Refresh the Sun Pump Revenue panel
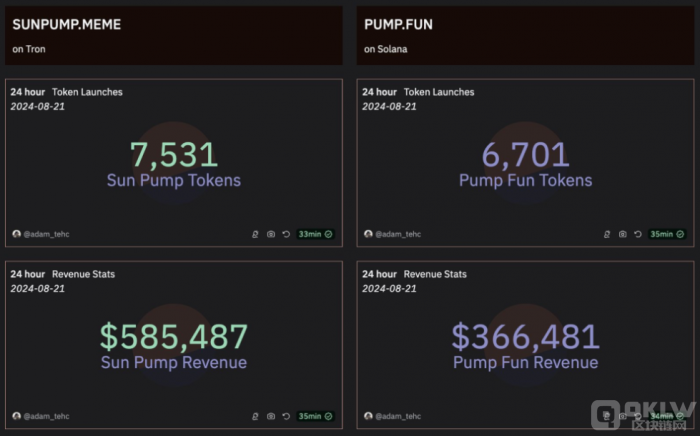Image resolution: width=700 pixels, height=436 pixels. coord(286,415)
